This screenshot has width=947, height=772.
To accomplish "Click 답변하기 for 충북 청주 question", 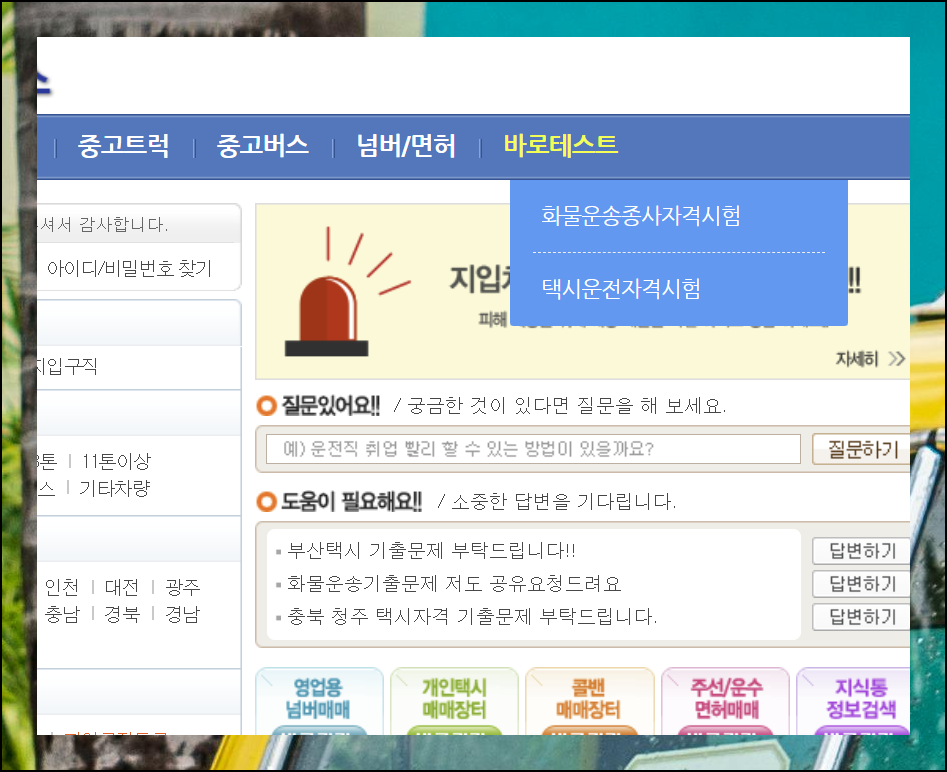I will [862, 616].
